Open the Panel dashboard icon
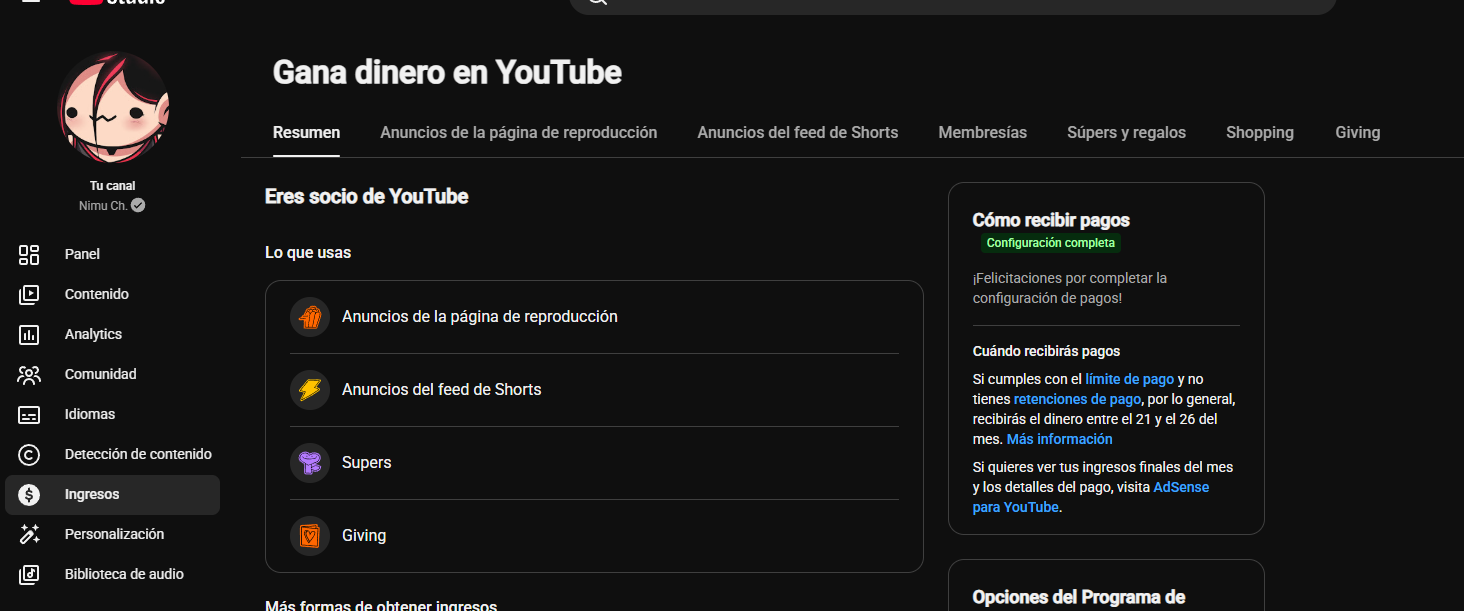 (29, 254)
